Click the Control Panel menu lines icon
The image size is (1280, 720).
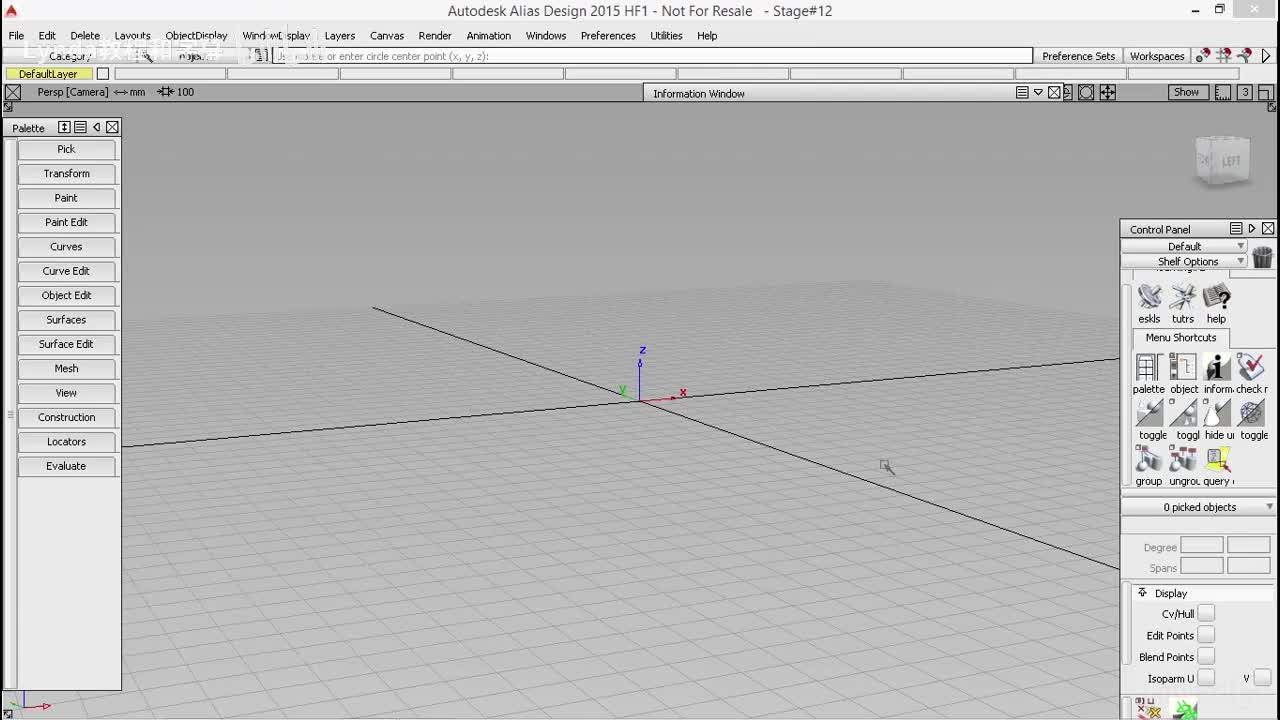pyautogui.click(x=1236, y=229)
